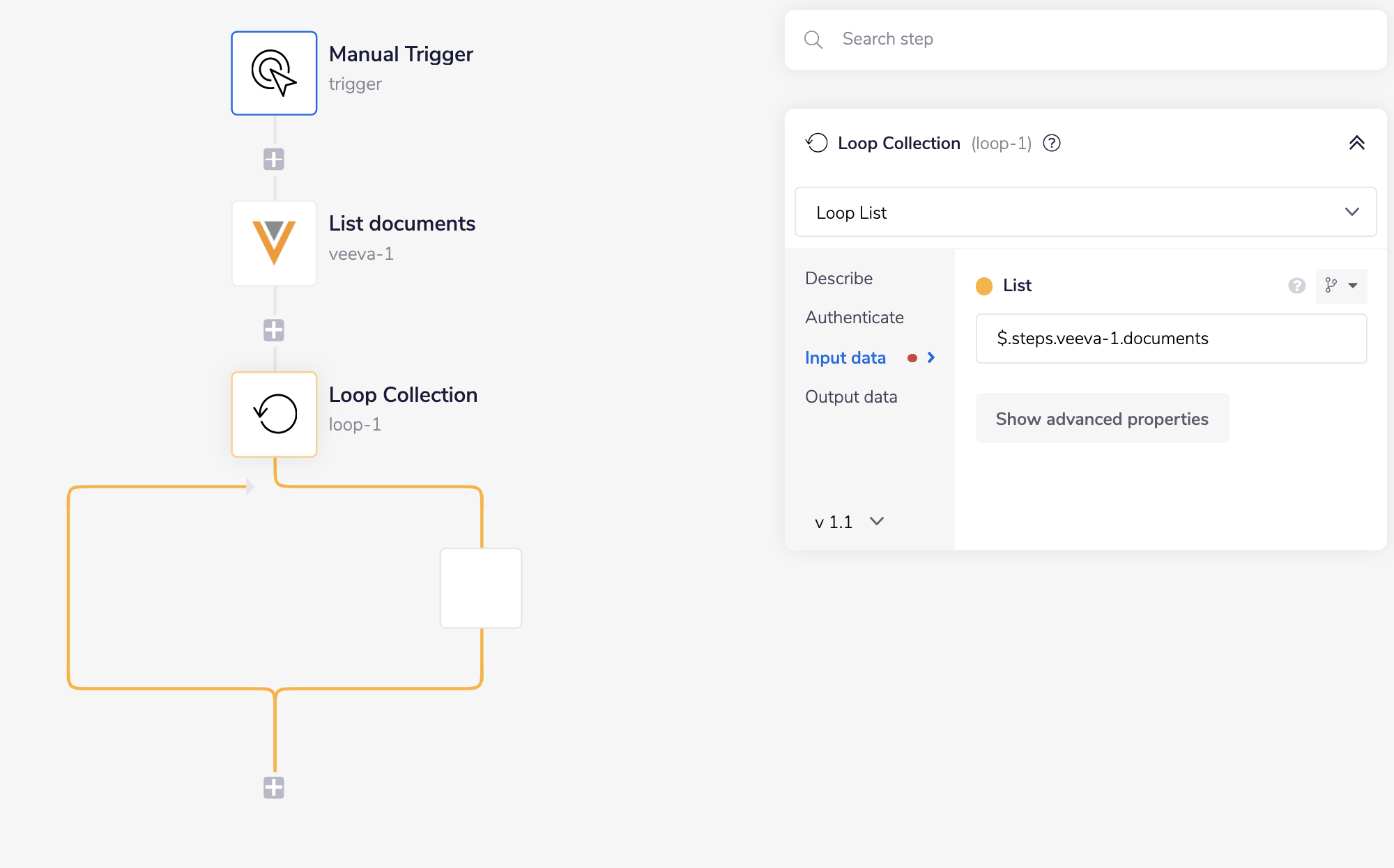Add step below List documents via plus
This screenshot has width=1394, height=868.
pyautogui.click(x=274, y=330)
